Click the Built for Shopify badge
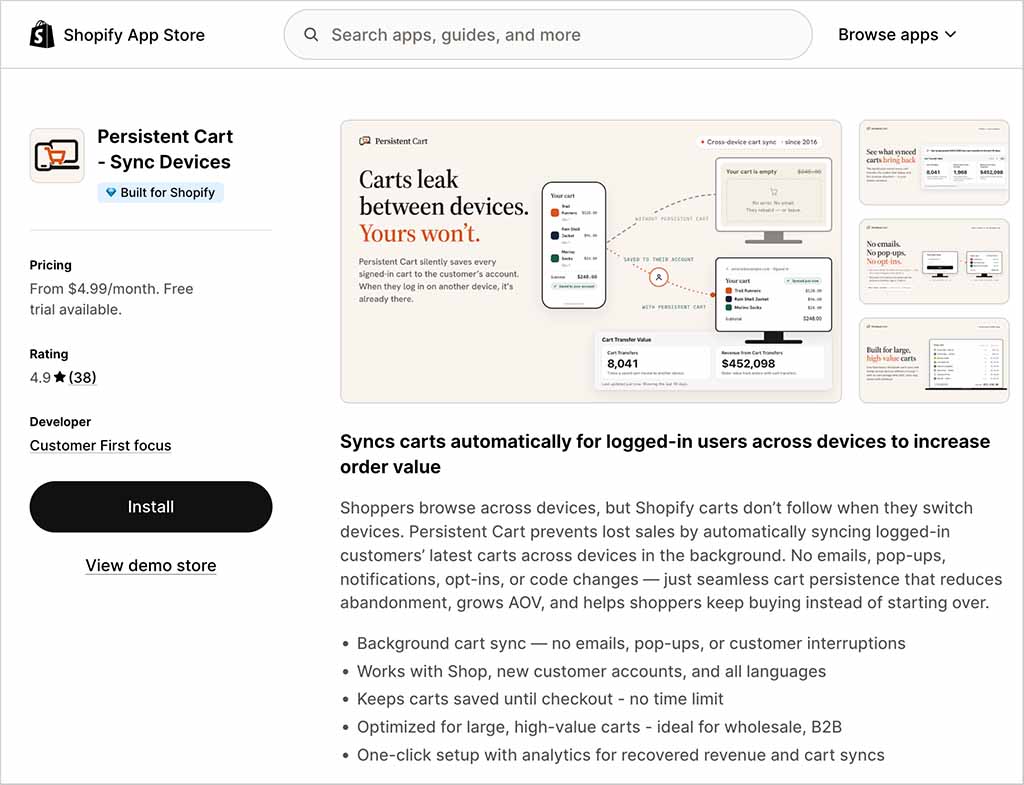This screenshot has height=785, width=1024. tap(161, 193)
